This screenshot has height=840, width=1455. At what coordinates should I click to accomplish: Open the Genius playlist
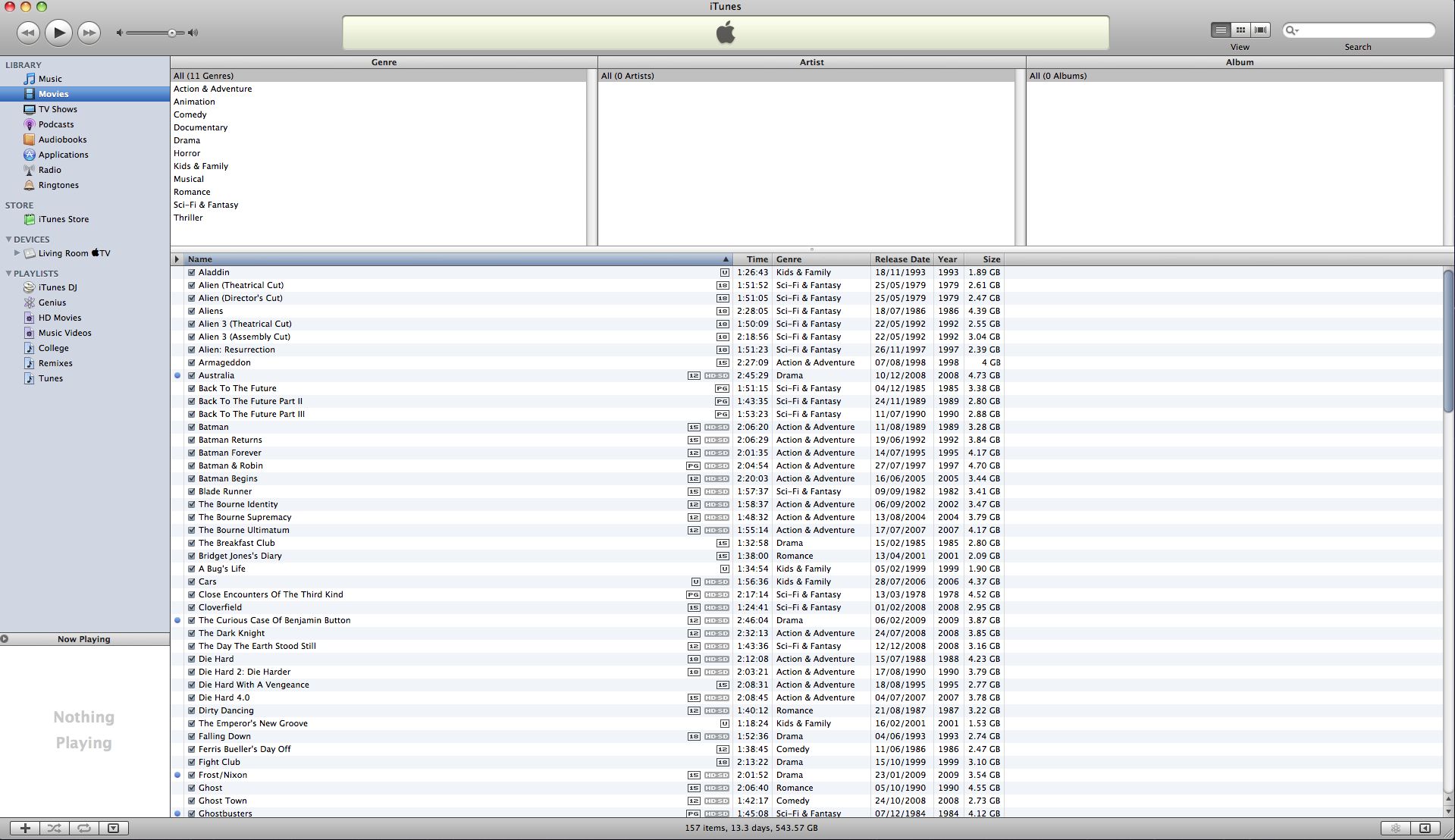click(x=52, y=302)
